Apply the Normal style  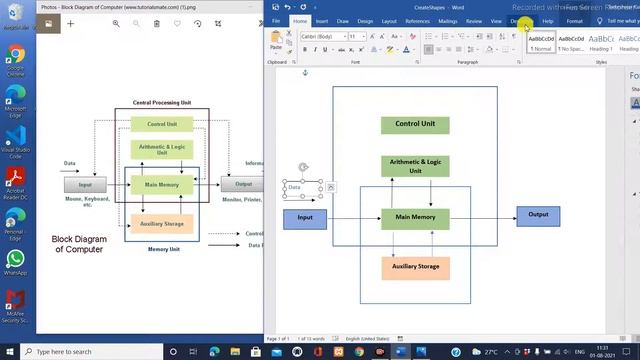click(x=541, y=42)
